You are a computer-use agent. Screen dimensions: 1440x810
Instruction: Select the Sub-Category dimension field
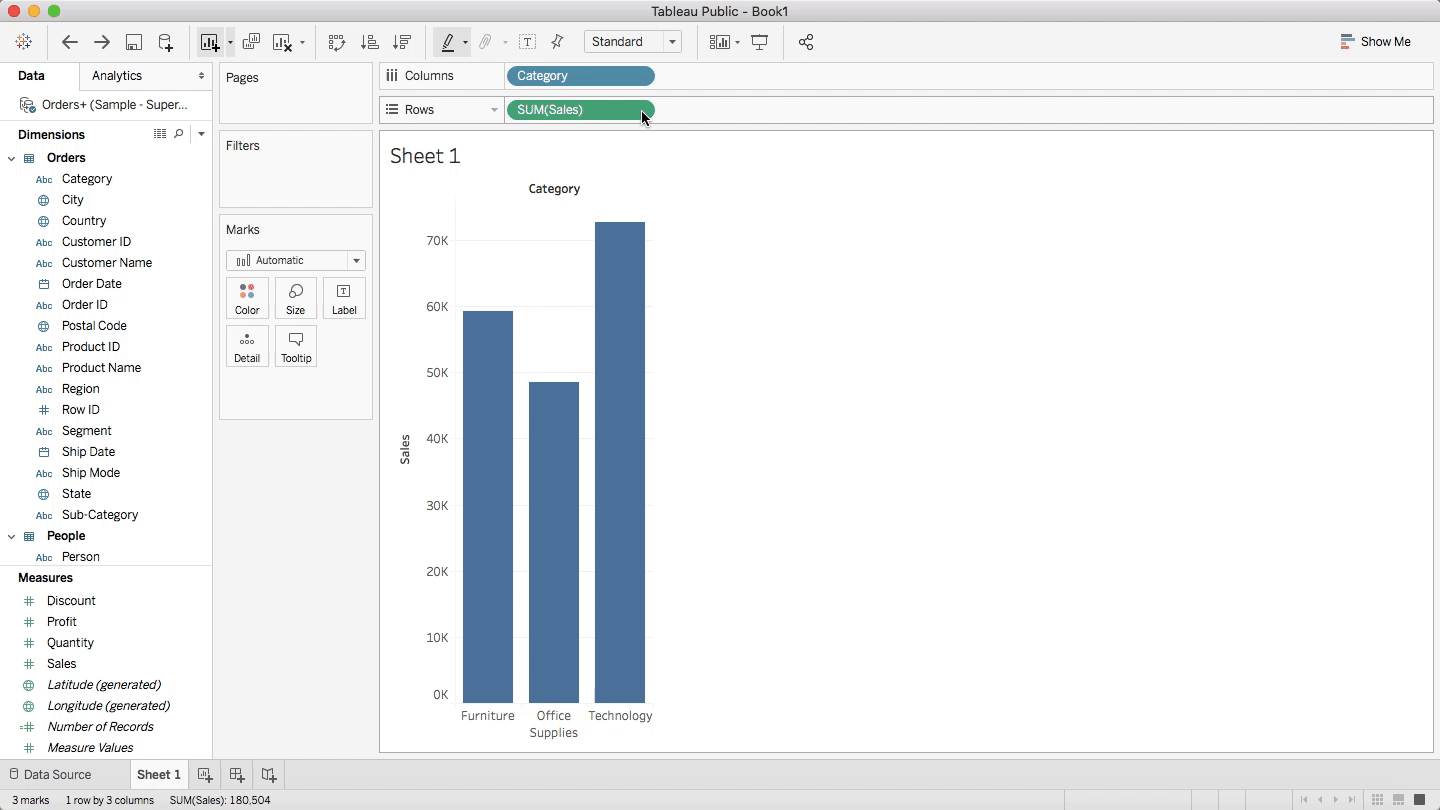click(100, 515)
